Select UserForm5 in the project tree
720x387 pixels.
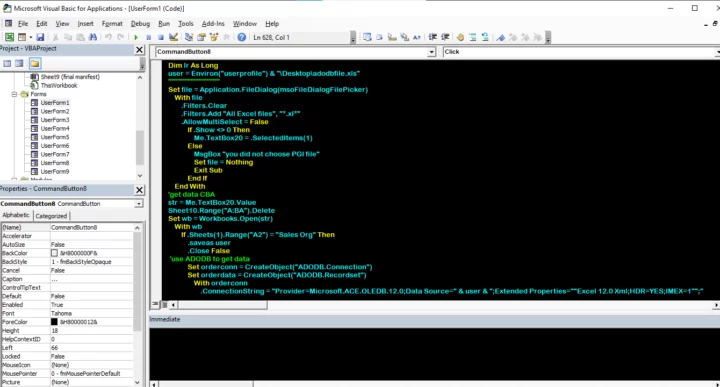pyautogui.click(x=55, y=137)
